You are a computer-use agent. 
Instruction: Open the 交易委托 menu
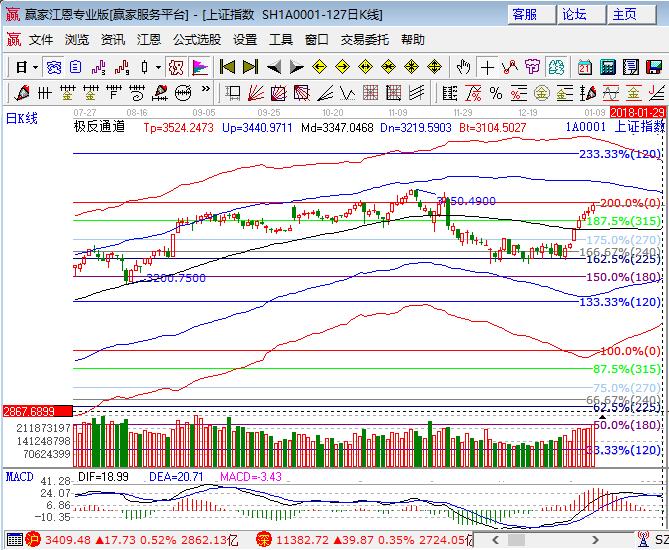(366, 40)
